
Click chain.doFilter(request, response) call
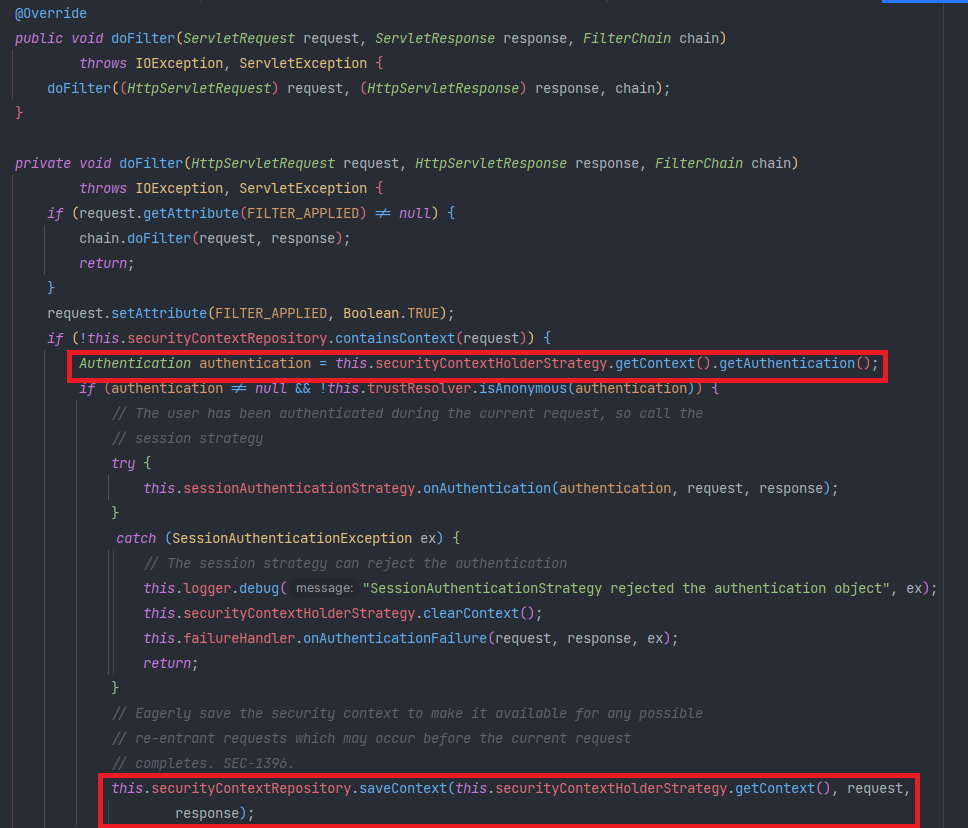(x=214, y=238)
